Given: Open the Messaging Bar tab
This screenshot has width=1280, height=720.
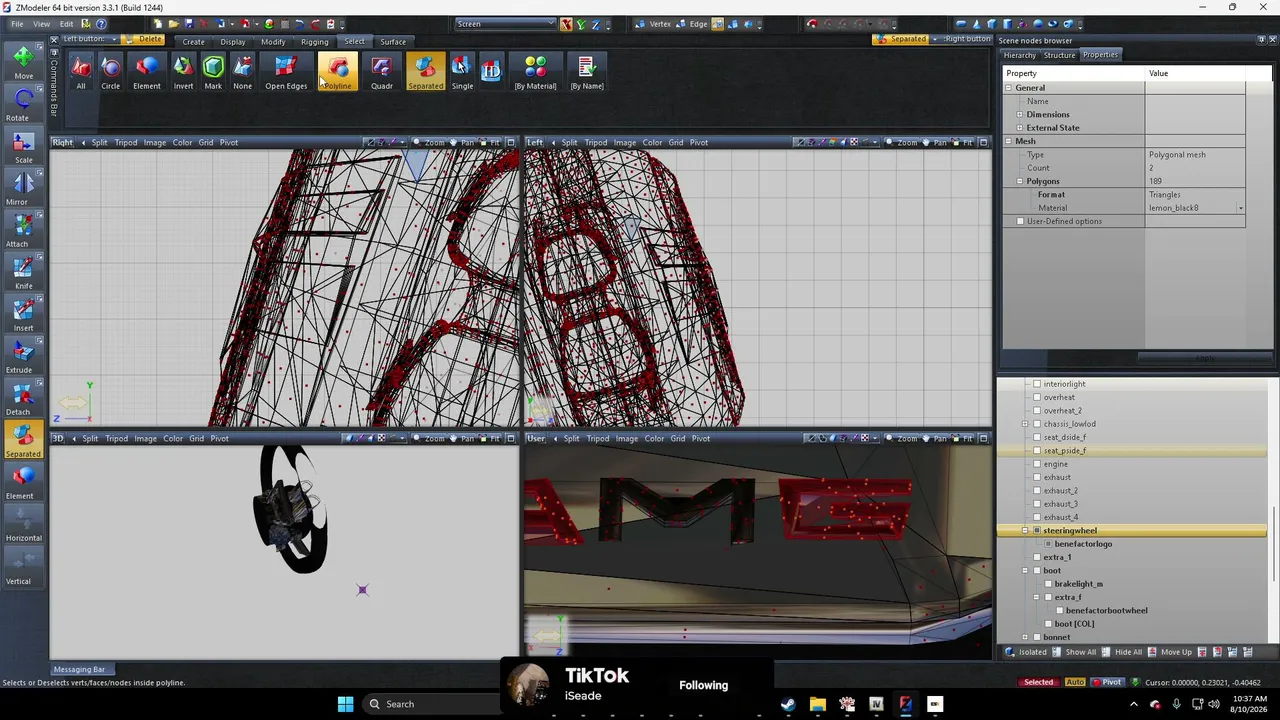Looking at the screenshot, I should point(79,670).
